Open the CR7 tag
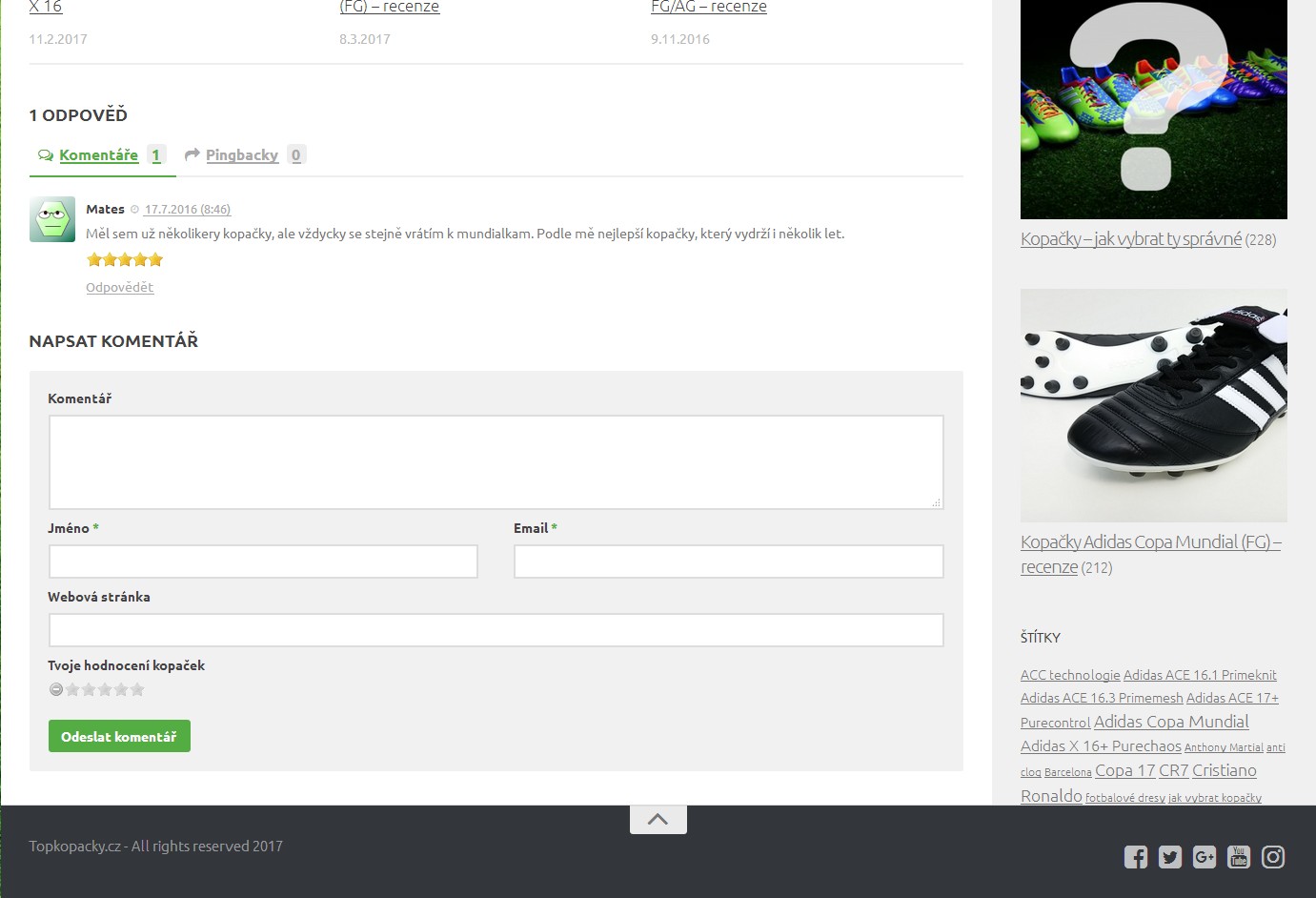 pyautogui.click(x=1174, y=770)
